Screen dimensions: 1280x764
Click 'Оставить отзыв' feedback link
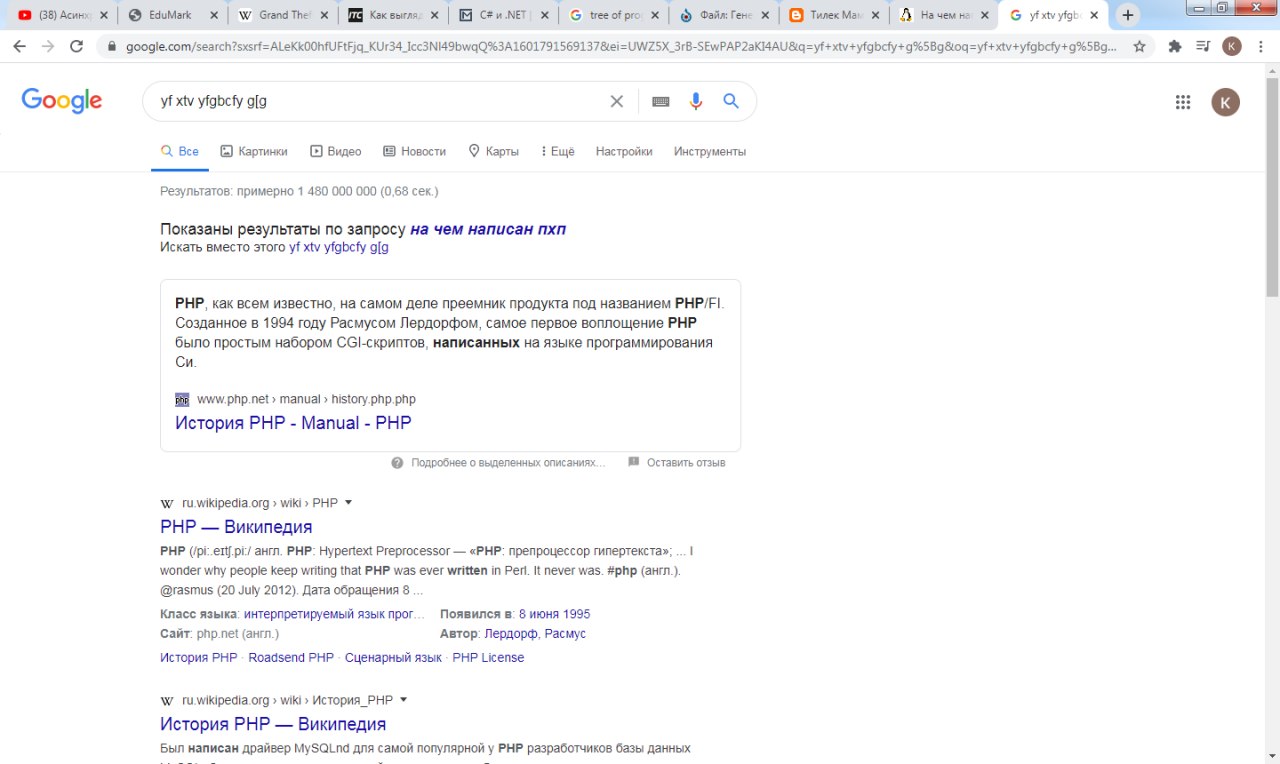tap(686, 463)
